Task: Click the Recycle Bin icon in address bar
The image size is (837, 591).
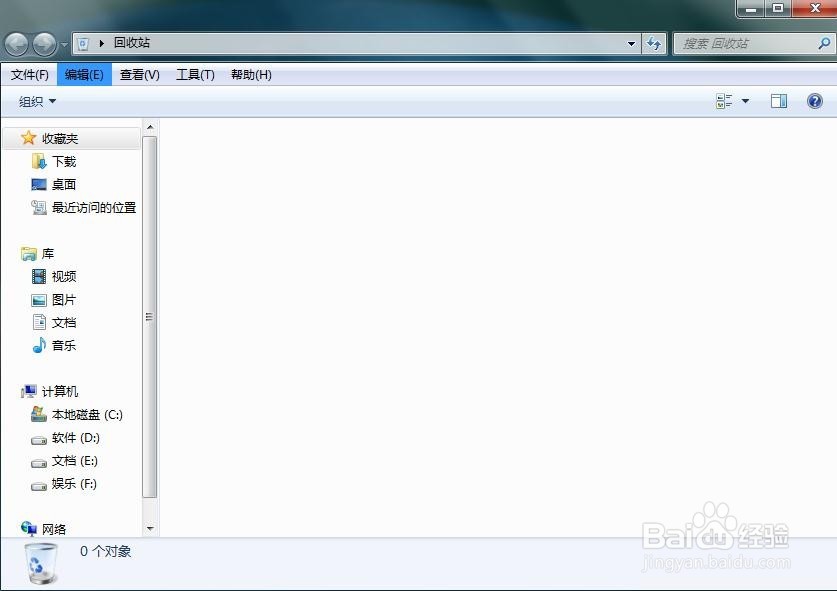Action: point(83,43)
